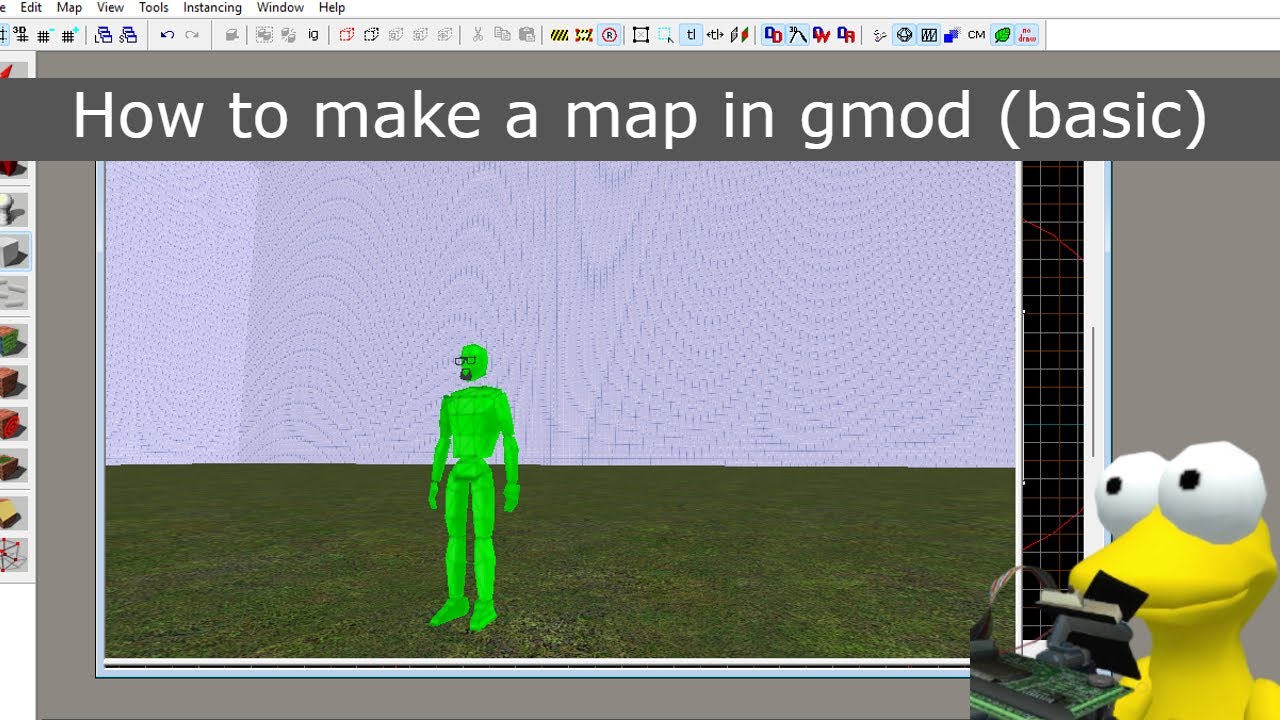Click the hide unselected objects icon
1280x720 pixels.
pyautogui.click(x=371, y=35)
